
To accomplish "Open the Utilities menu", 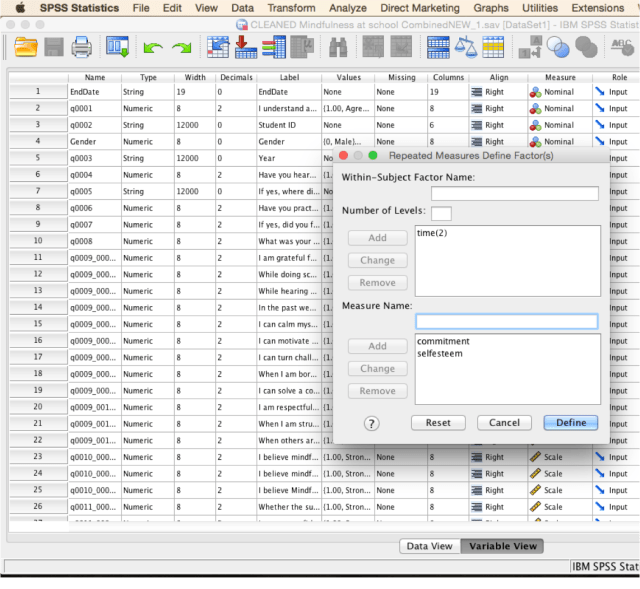I will (540, 8).
